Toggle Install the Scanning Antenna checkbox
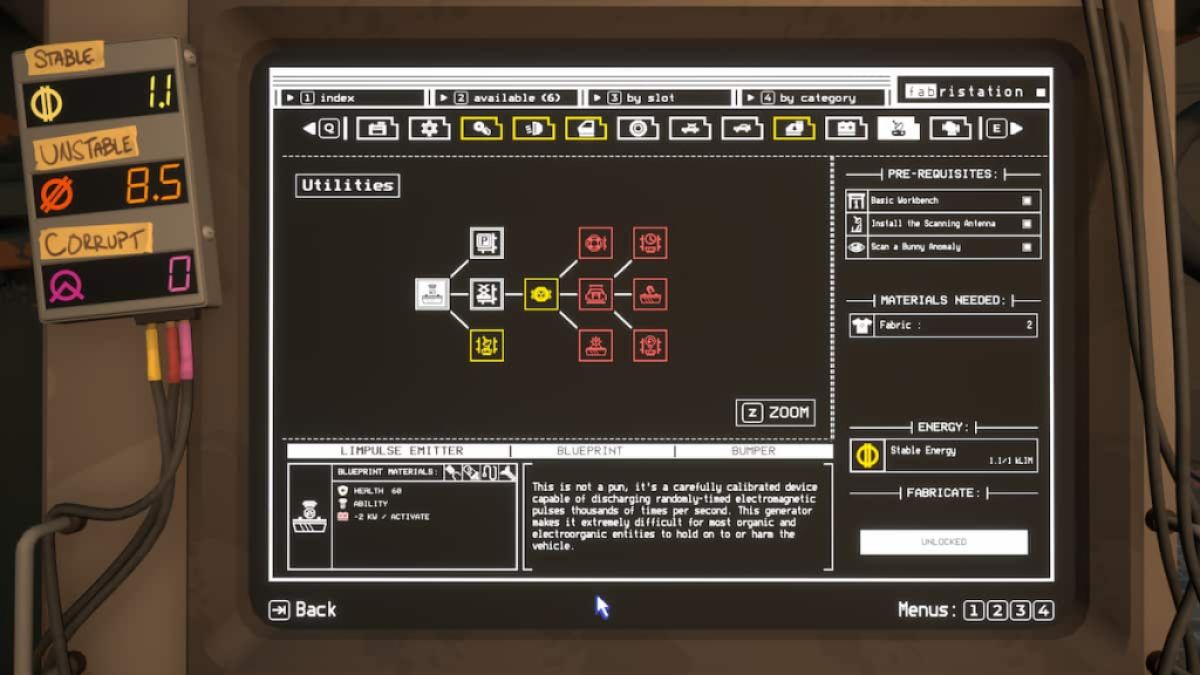Viewport: 1200px width, 675px height. click(1026, 224)
